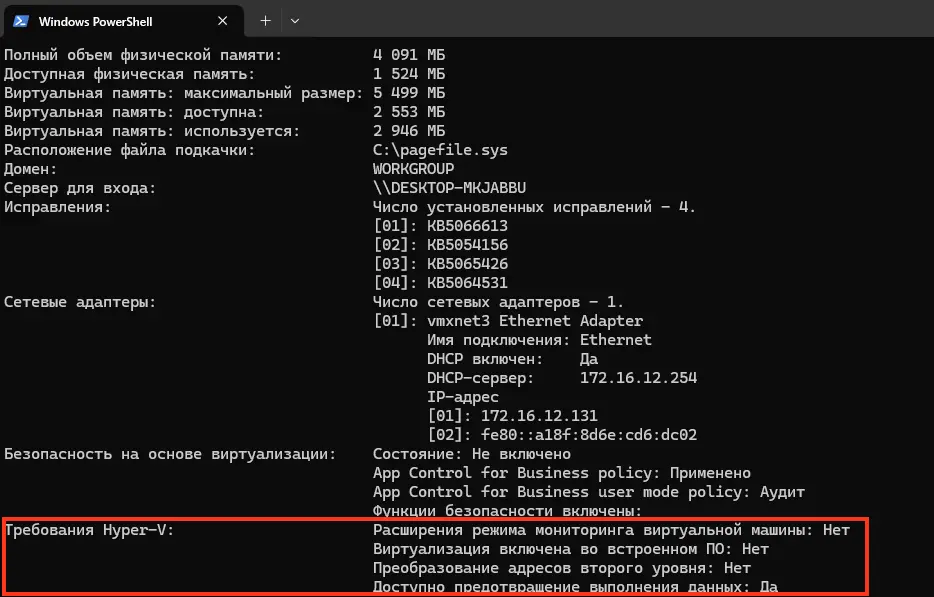This screenshot has height=597, width=934.
Task: Select the Windows PowerShell tab title
Action: pos(95,21)
